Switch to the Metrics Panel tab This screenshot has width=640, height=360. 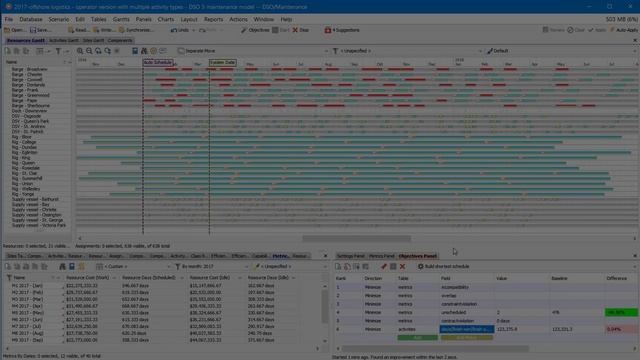click(382, 256)
